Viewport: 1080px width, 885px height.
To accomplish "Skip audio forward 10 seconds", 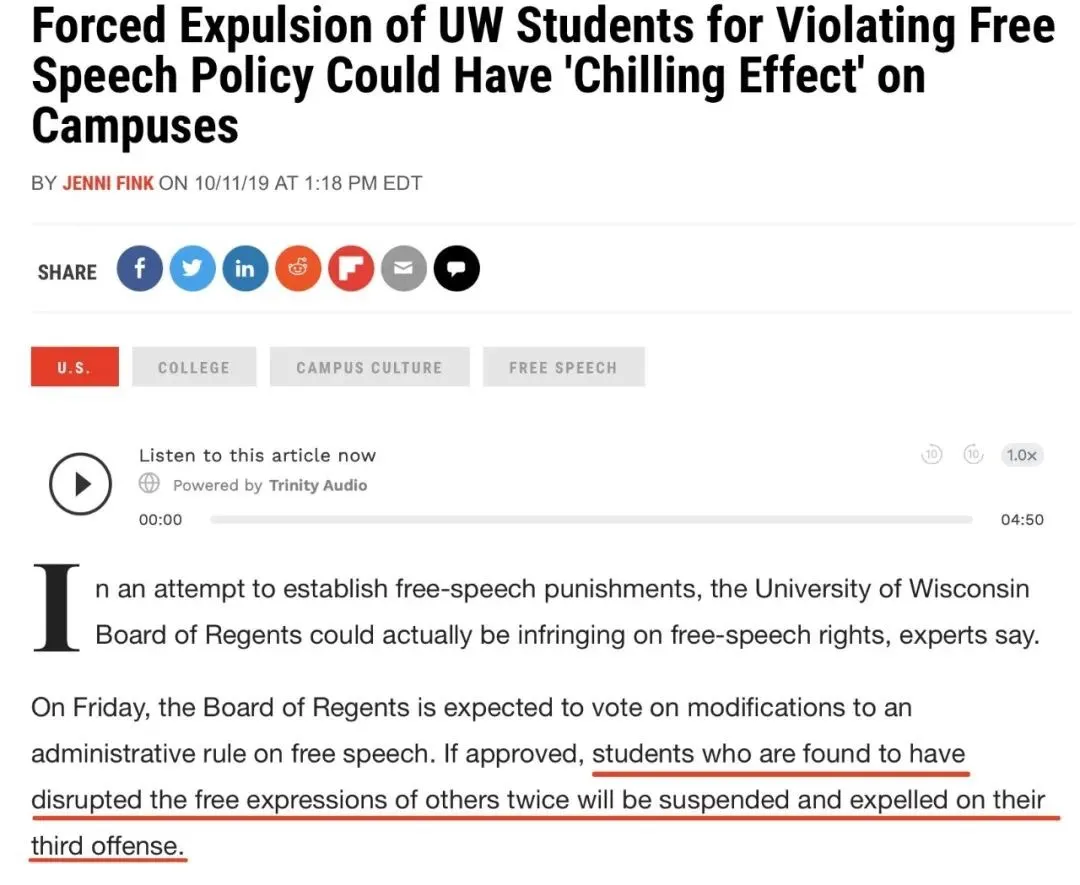I will [972, 455].
